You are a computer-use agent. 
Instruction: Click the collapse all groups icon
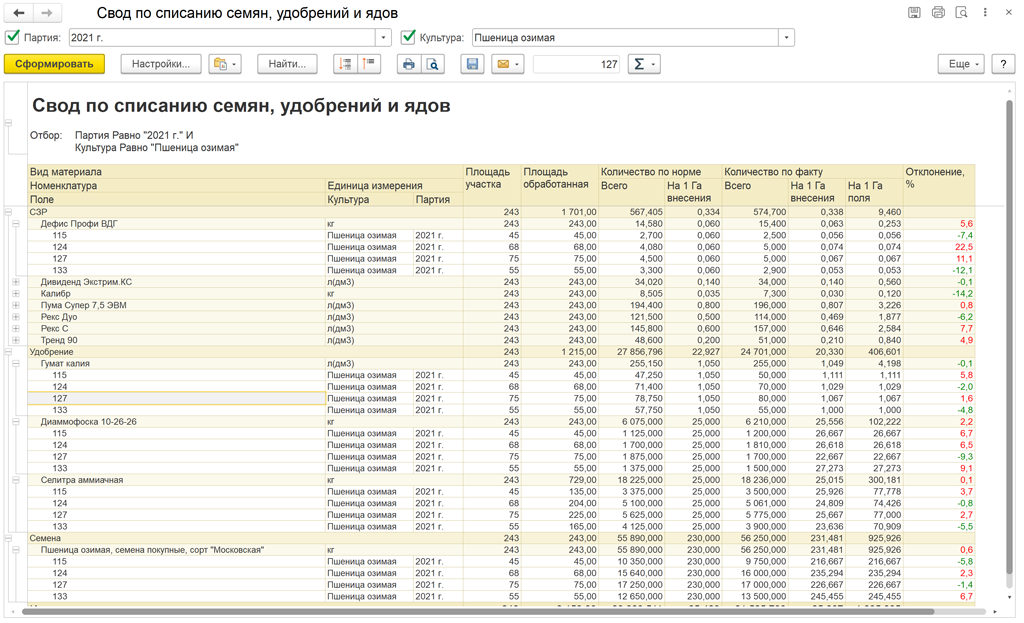tap(369, 64)
